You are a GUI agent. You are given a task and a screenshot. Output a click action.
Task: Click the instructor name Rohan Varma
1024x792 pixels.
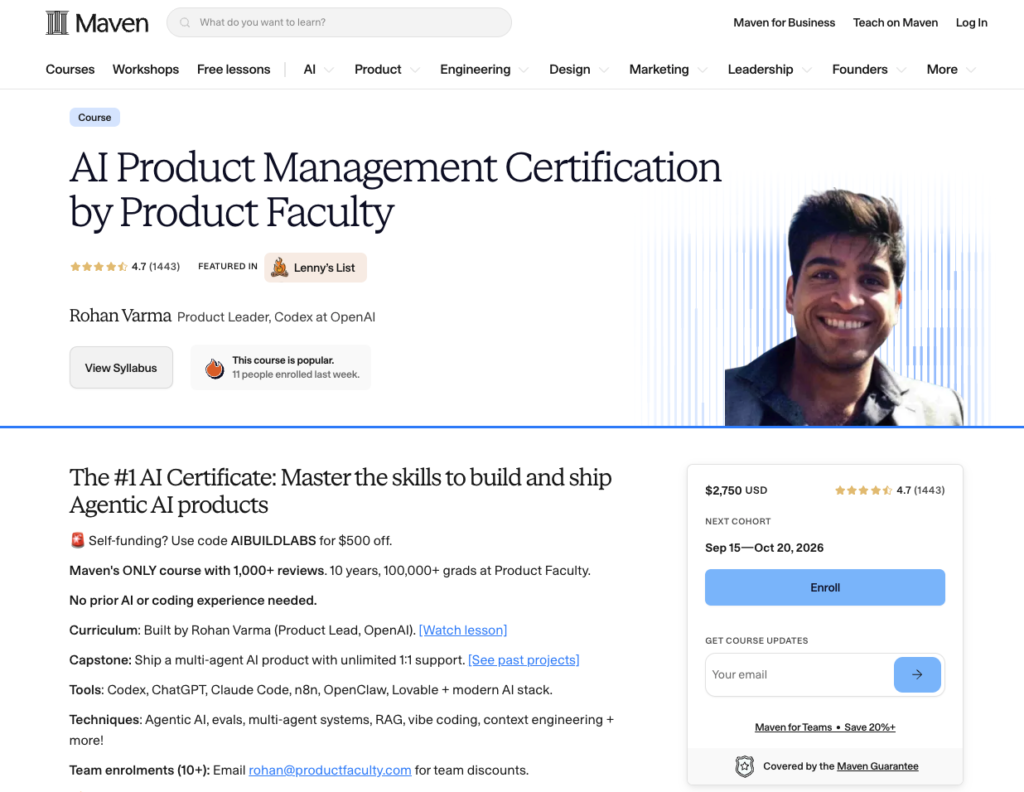click(x=120, y=315)
